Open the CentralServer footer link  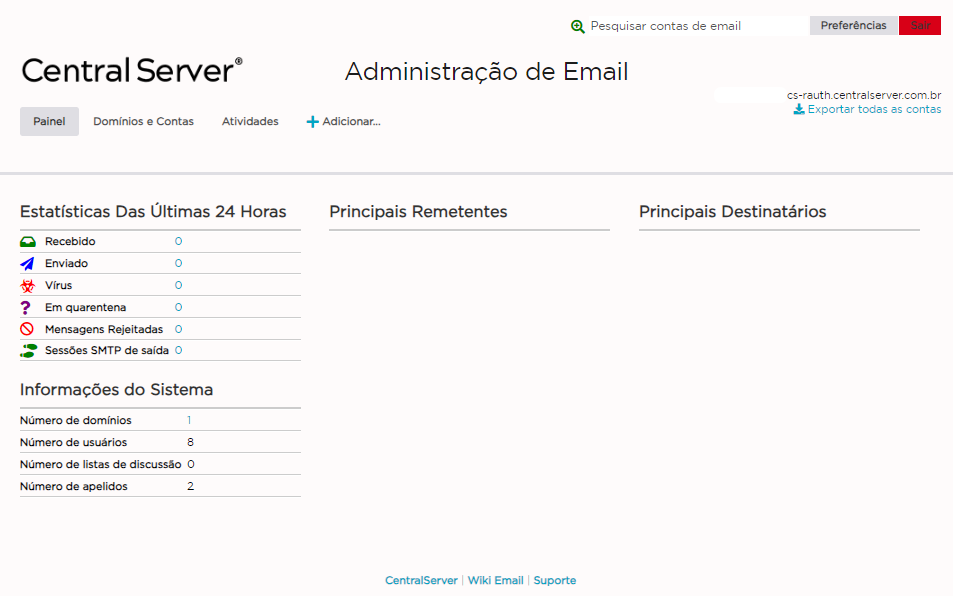[421, 580]
